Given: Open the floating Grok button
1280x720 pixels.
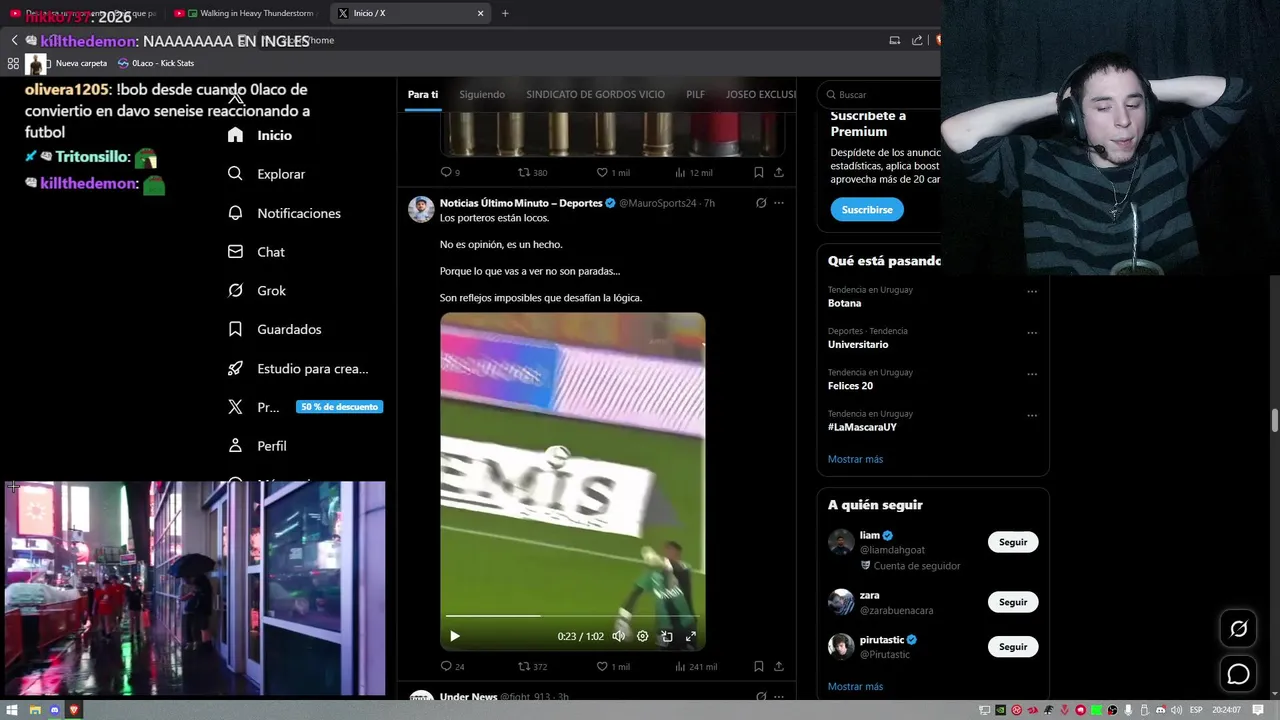Looking at the screenshot, I should pos(1238,629).
